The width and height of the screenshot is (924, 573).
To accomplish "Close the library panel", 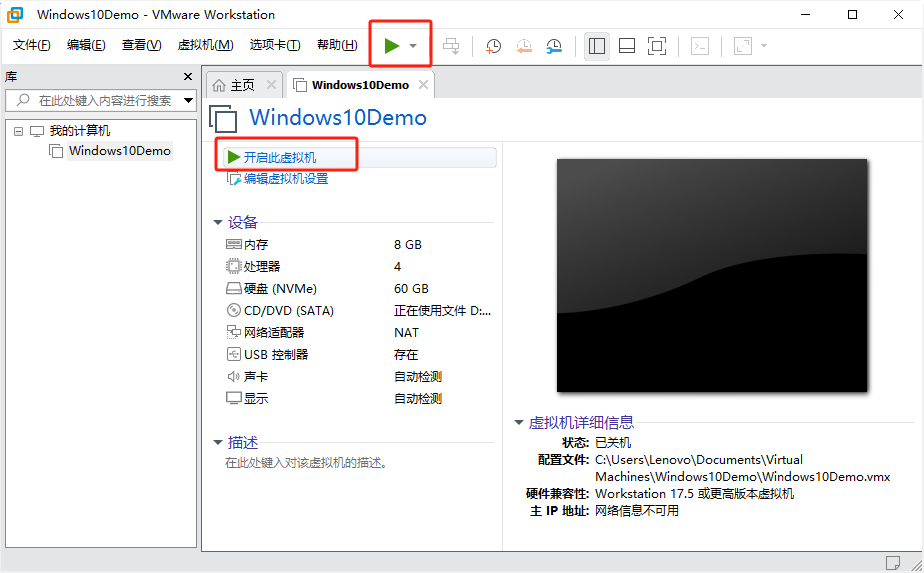I will pos(188,77).
